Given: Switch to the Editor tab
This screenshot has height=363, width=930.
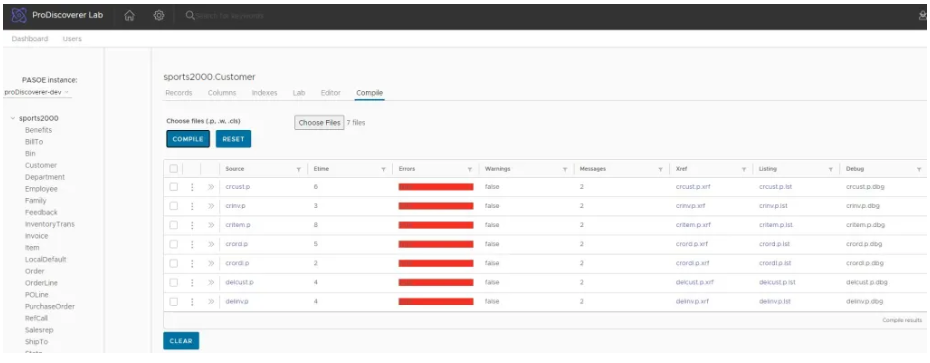Looking at the screenshot, I should pyautogui.click(x=331, y=93).
